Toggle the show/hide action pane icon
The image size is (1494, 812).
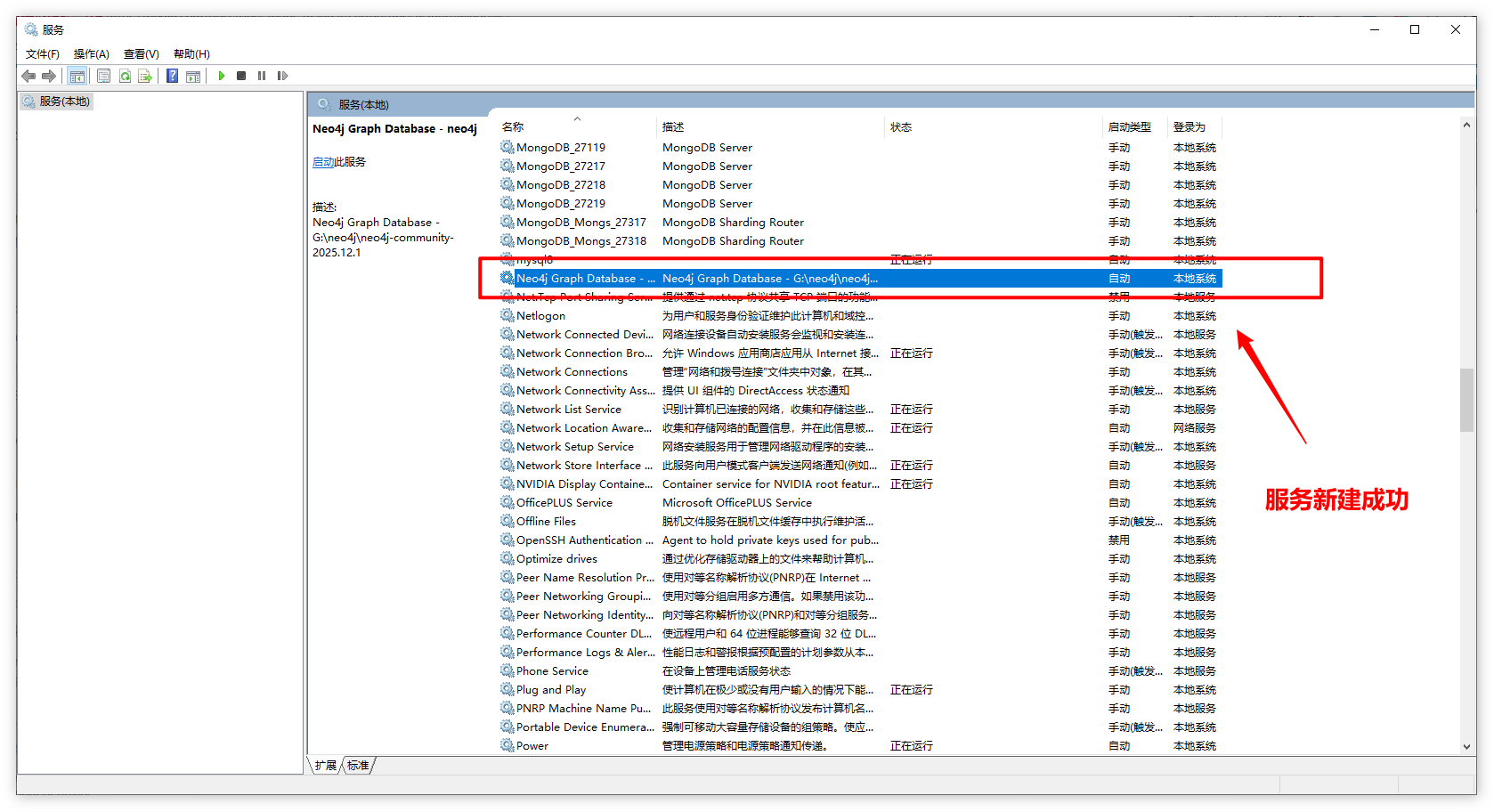click(192, 77)
